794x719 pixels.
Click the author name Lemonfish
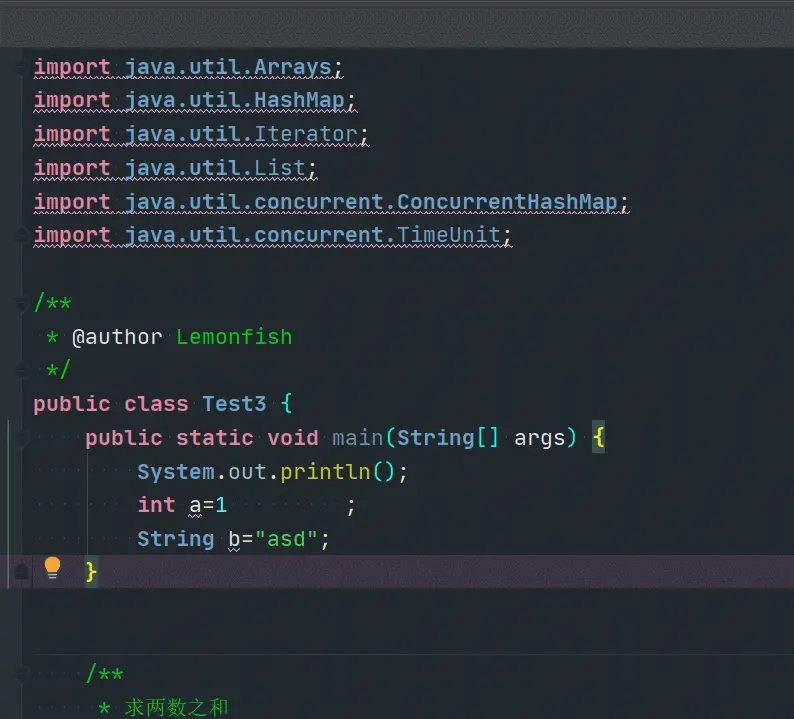(234, 337)
